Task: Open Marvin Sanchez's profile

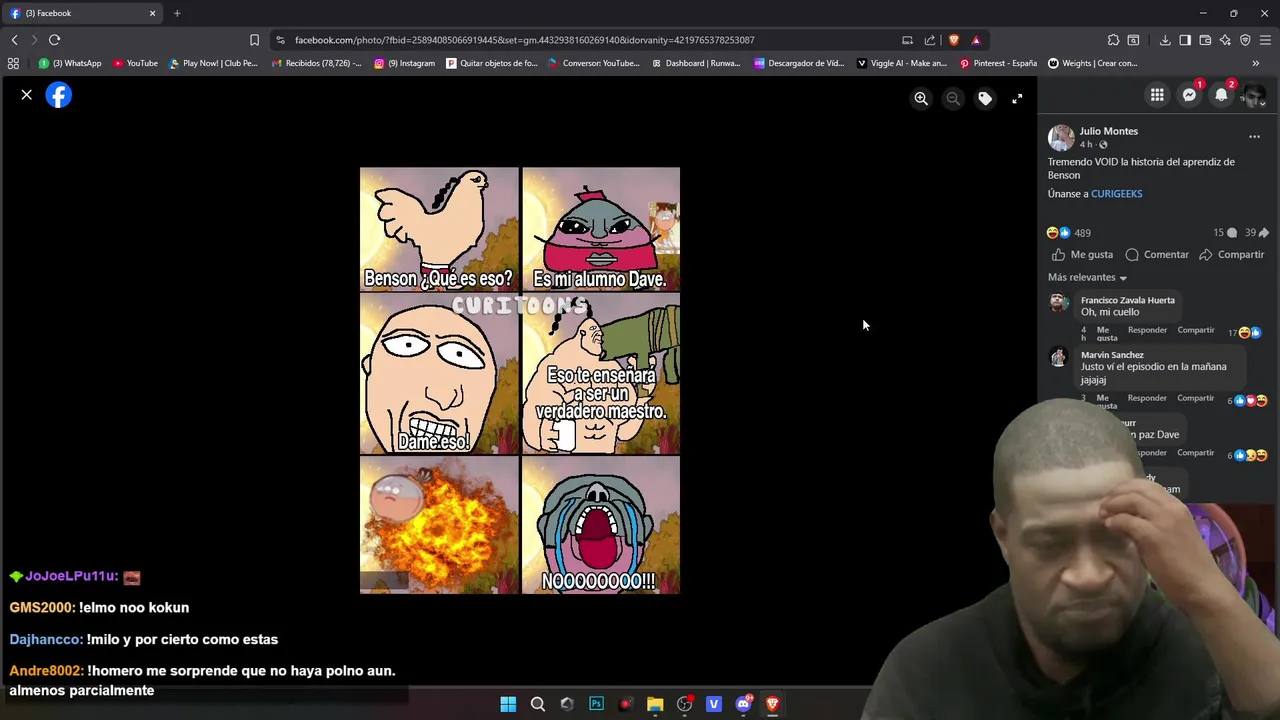Action: 1112,355
